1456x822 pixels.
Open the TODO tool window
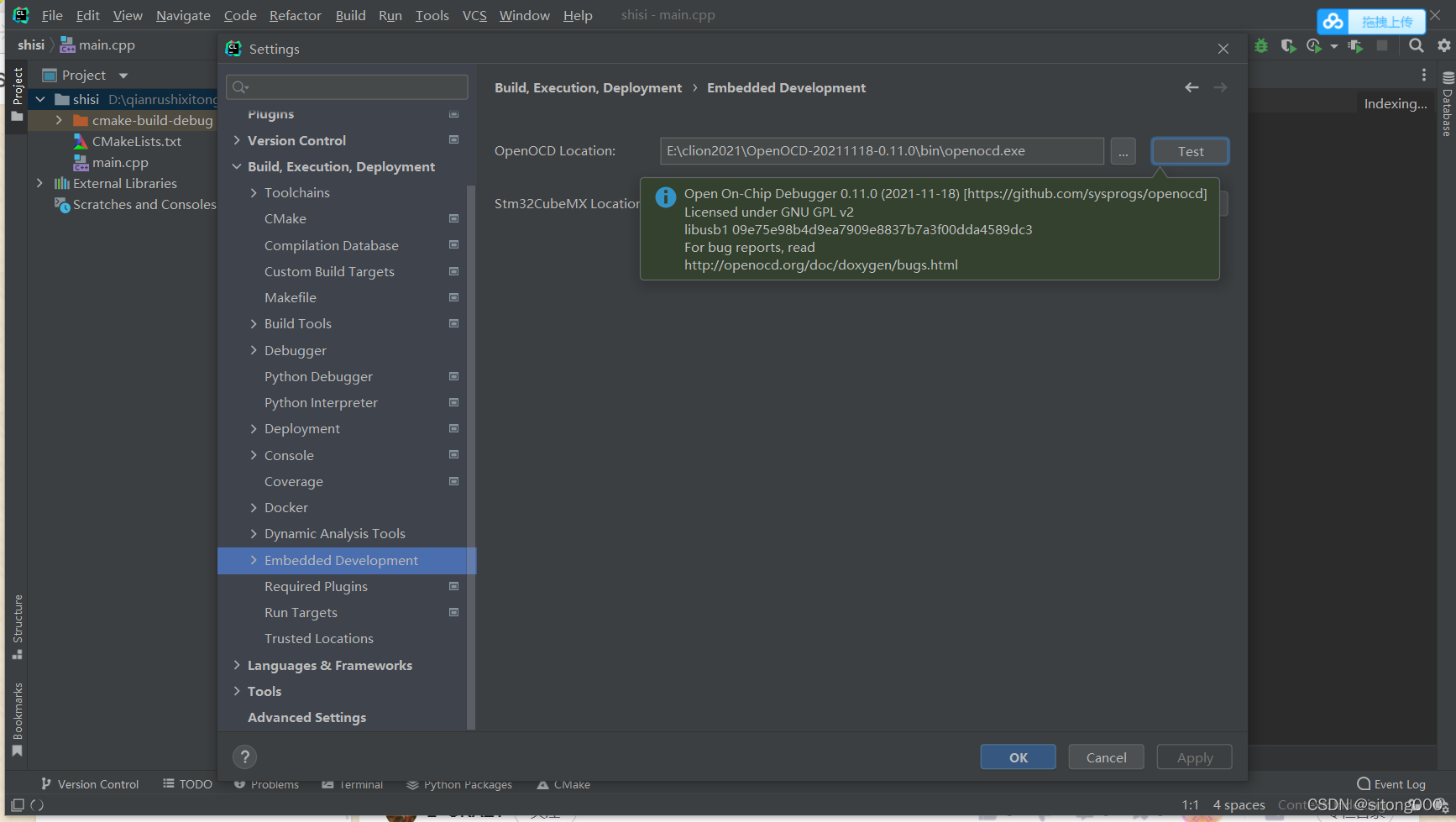187,784
